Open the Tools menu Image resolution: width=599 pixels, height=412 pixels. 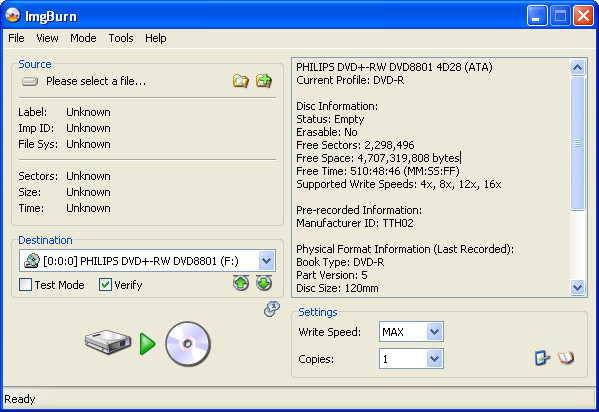(121, 38)
